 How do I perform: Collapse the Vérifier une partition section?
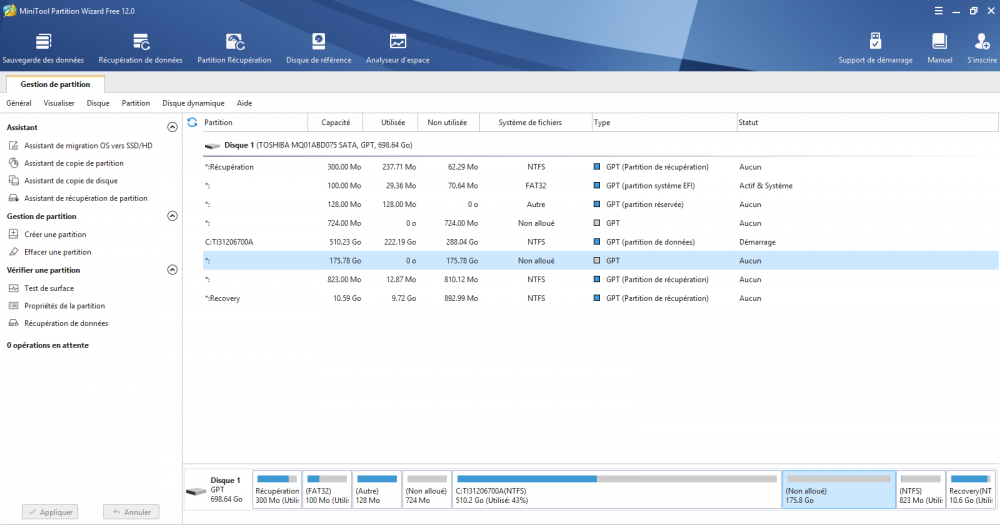(172, 270)
